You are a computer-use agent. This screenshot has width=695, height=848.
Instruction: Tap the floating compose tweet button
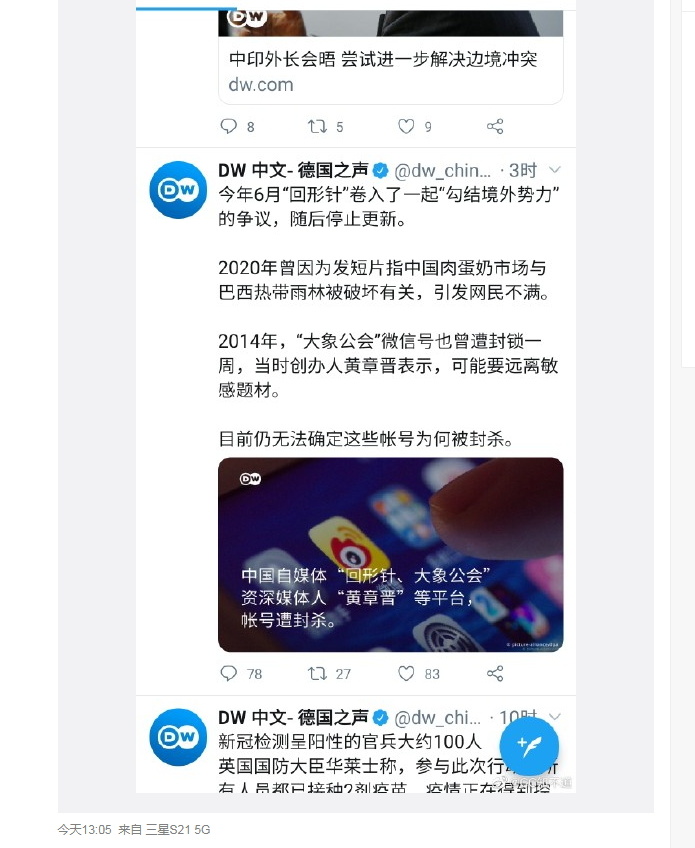(x=528, y=746)
